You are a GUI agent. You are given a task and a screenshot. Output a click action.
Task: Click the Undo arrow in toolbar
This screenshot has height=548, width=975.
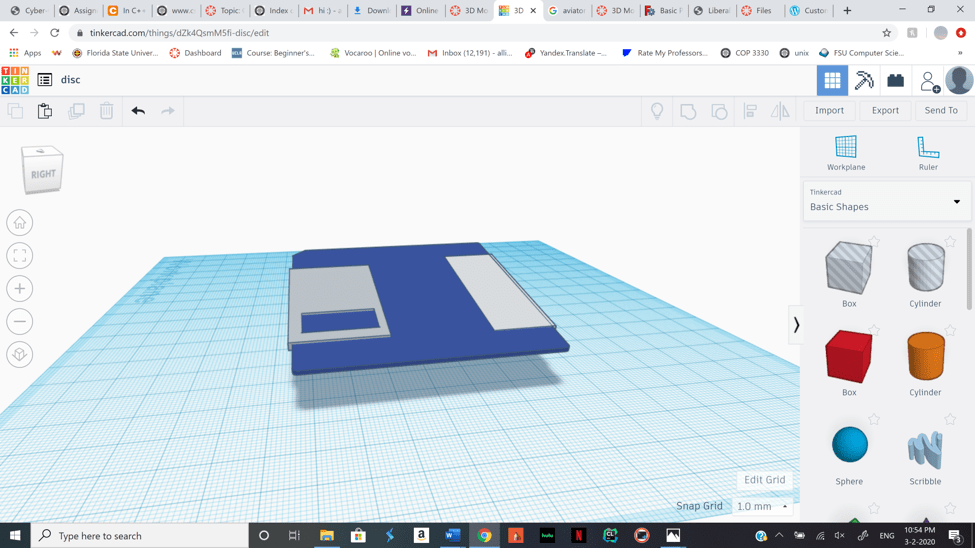(x=138, y=111)
